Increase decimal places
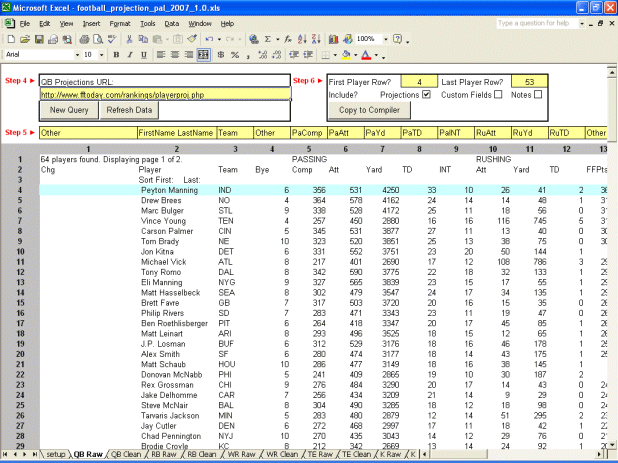Viewport: 618px width, 463px height. [262, 55]
